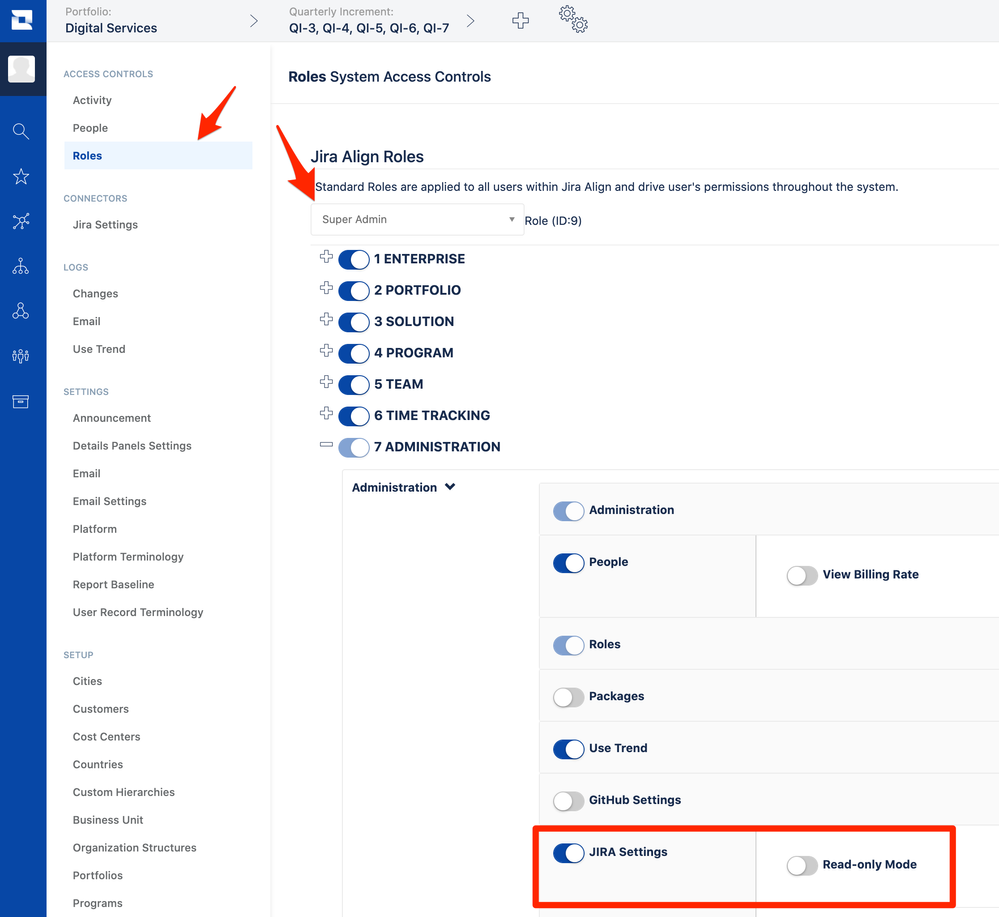Open Details Panels Settings
This screenshot has height=917, width=999.
click(x=132, y=445)
